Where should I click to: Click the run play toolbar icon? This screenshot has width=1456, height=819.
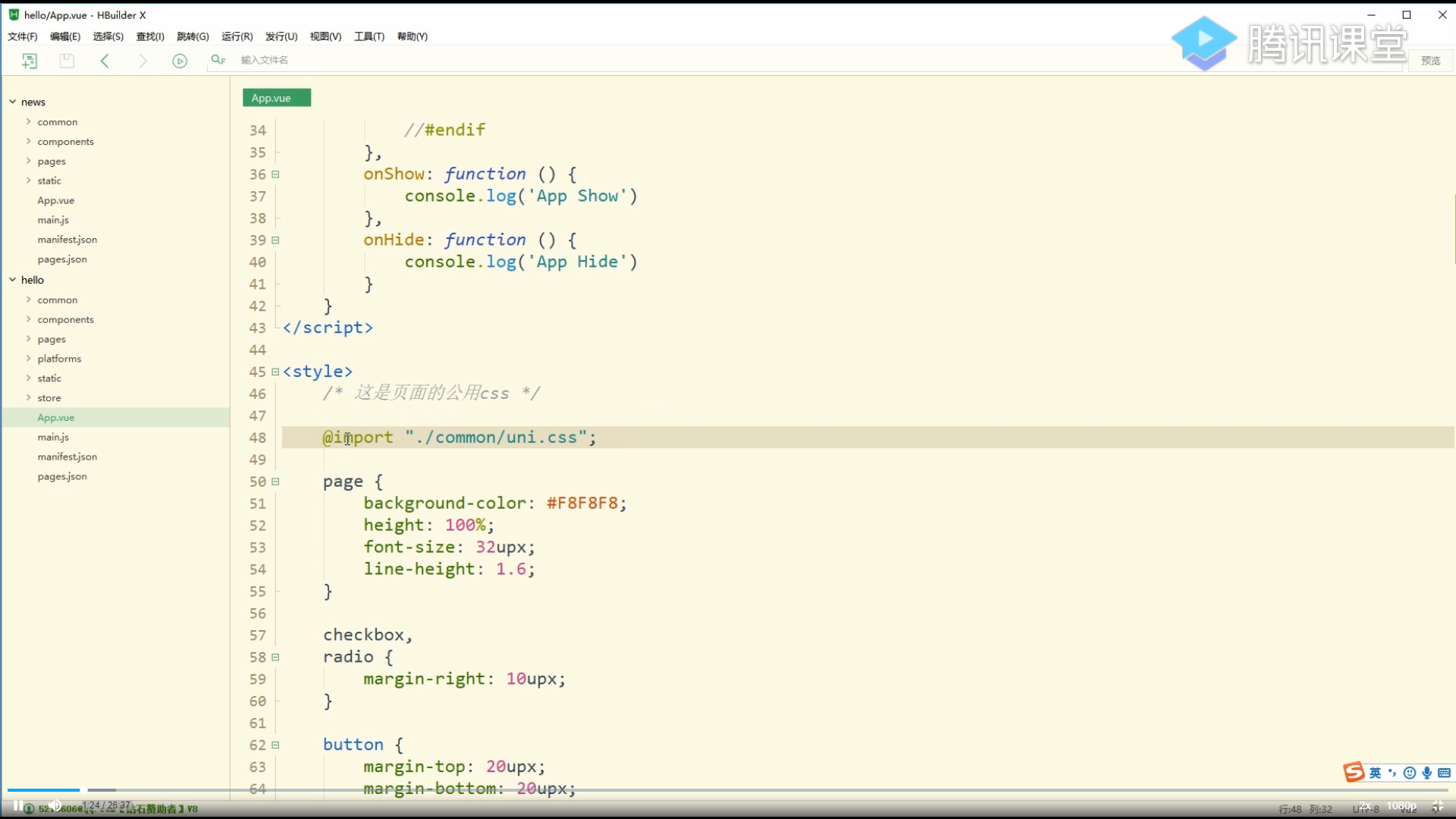(180, 61)
